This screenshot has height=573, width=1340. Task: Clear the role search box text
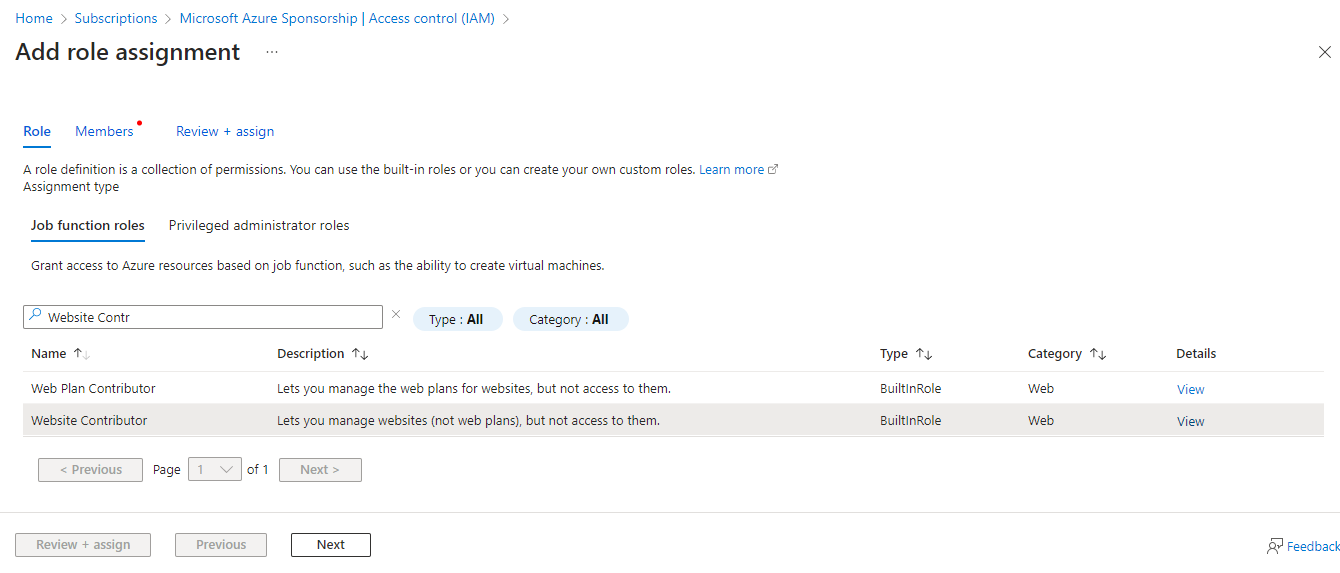[396, 314]
